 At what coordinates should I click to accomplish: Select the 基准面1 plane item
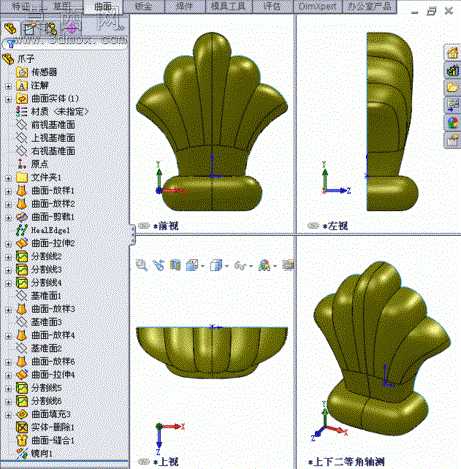click(46, 296)
